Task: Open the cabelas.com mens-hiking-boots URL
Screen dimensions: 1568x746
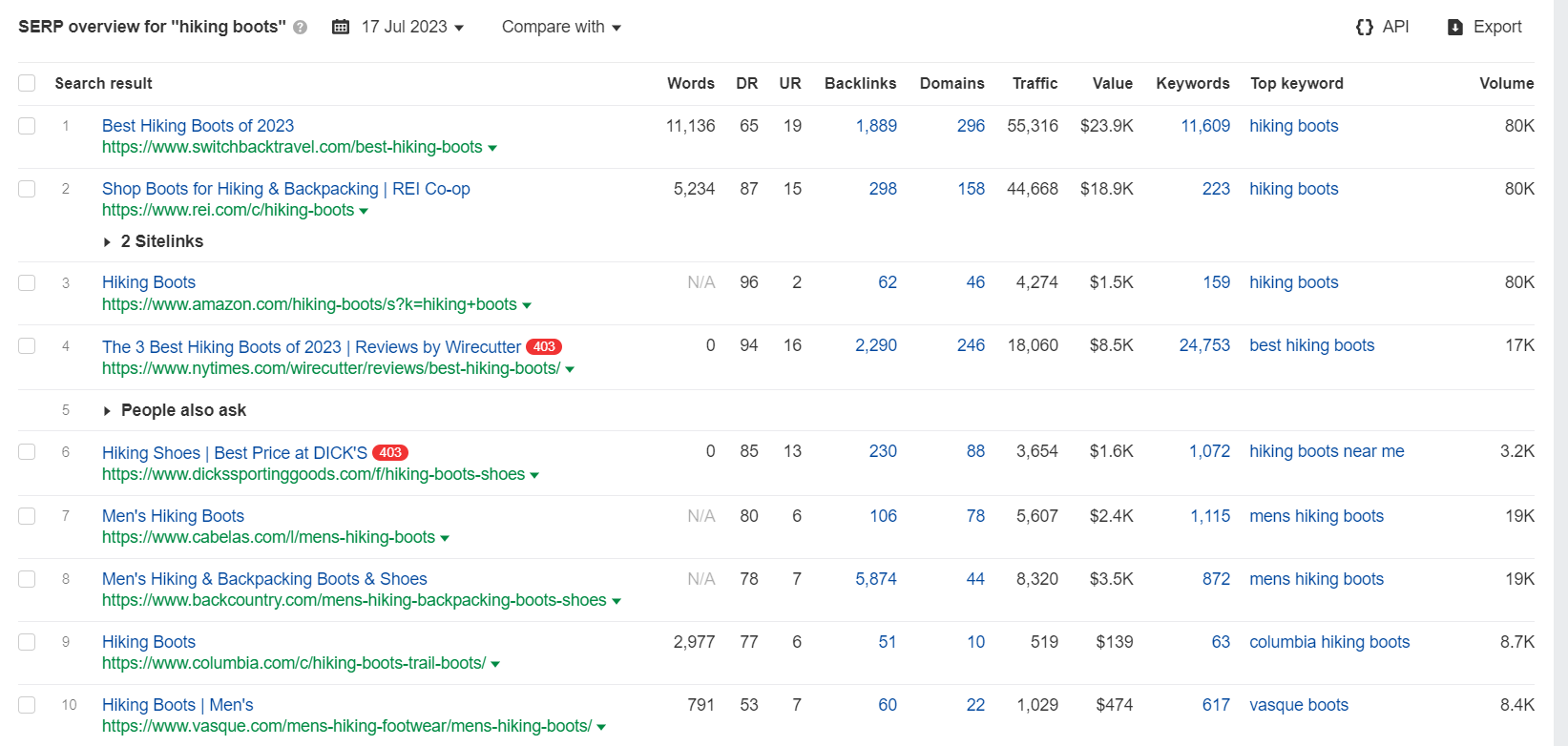Action: click(268, 537)
